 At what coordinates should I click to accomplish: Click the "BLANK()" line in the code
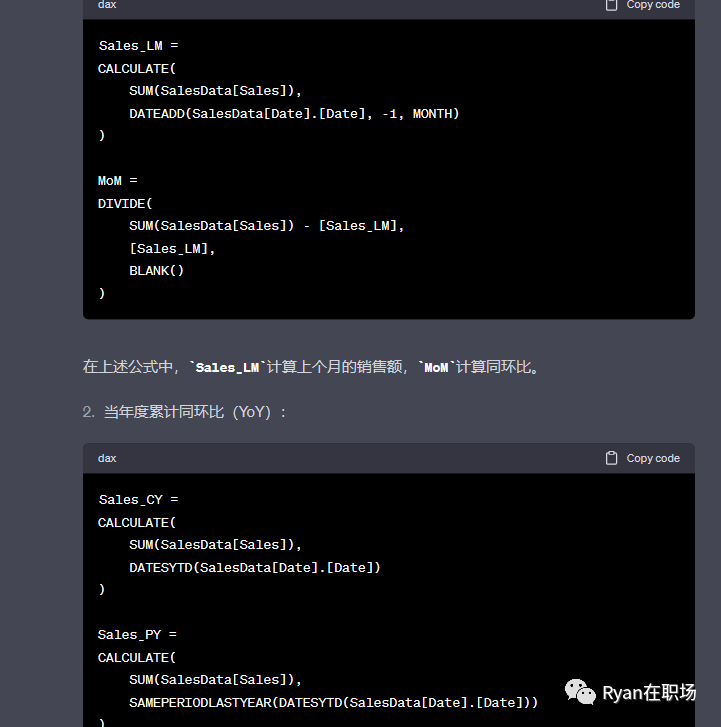(x=157, y=270)
